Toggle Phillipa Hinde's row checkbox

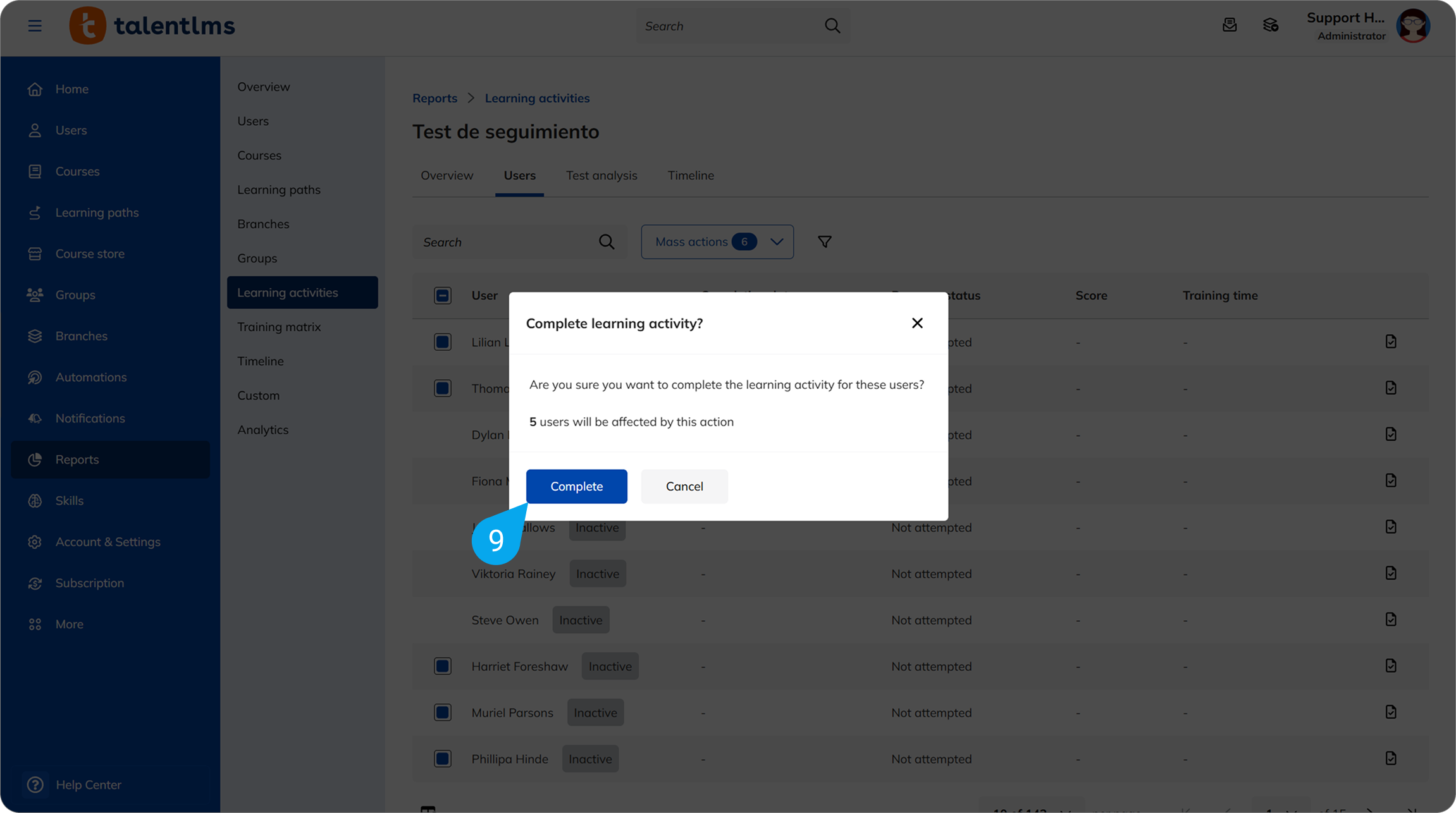[442, 759]
